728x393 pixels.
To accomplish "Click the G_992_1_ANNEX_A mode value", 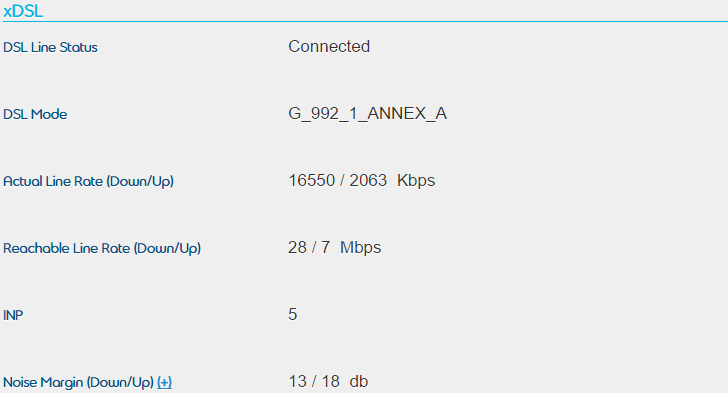I will [x=367, y=114].
